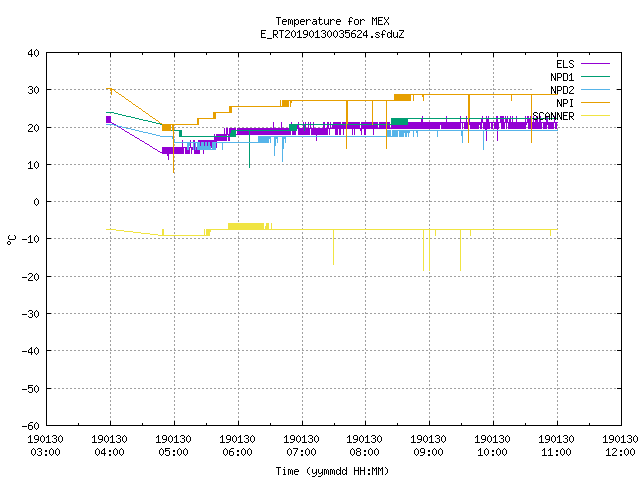
Task: Click the yellow SCANNER legend line sample
Action: click(595, 116)
